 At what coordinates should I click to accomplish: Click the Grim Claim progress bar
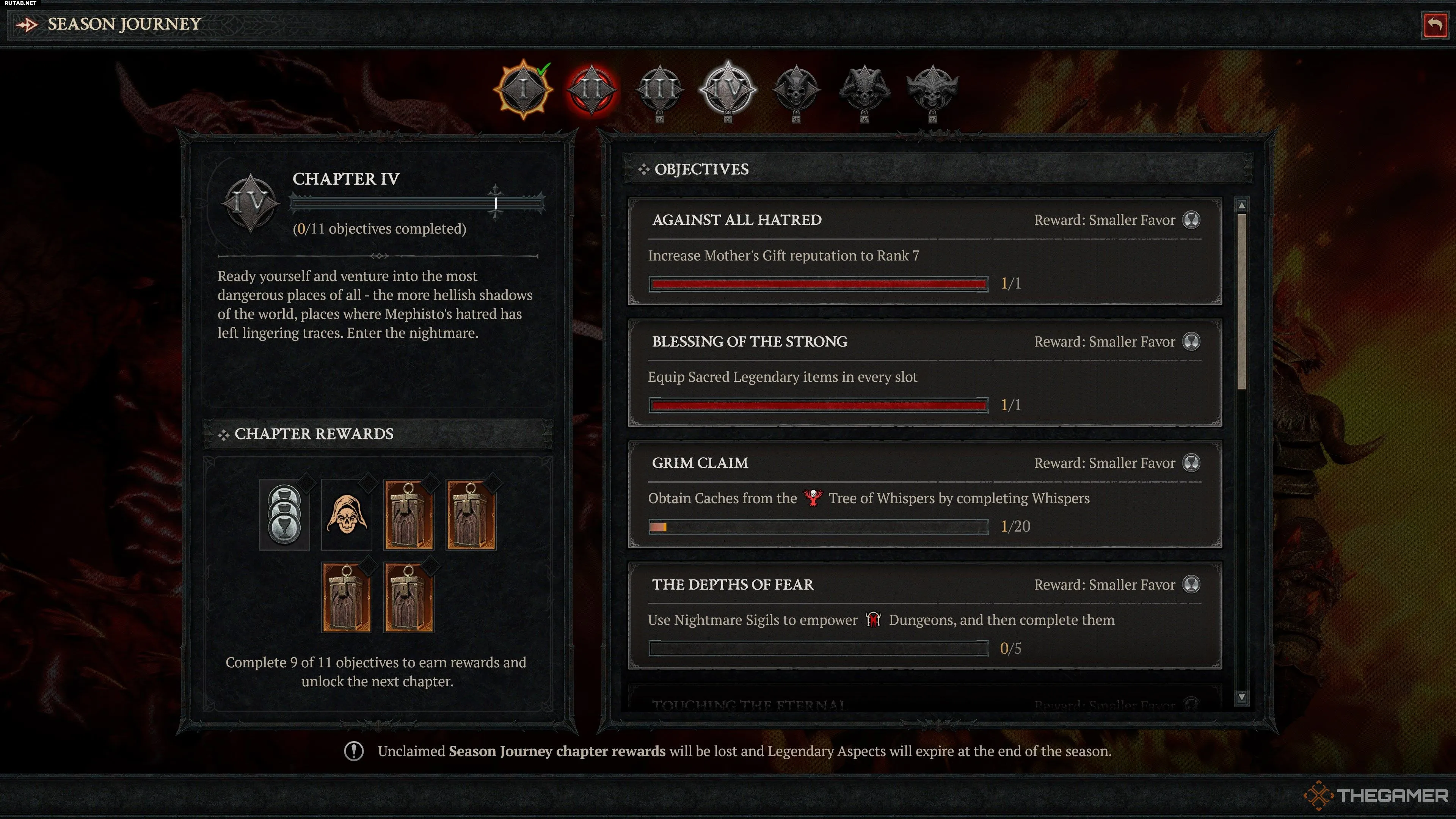coord(819,527)
